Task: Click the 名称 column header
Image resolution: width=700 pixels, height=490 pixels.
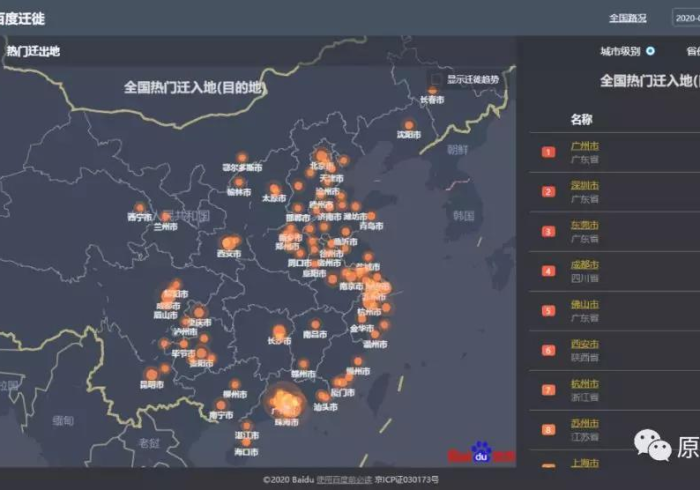Action: 581,120
